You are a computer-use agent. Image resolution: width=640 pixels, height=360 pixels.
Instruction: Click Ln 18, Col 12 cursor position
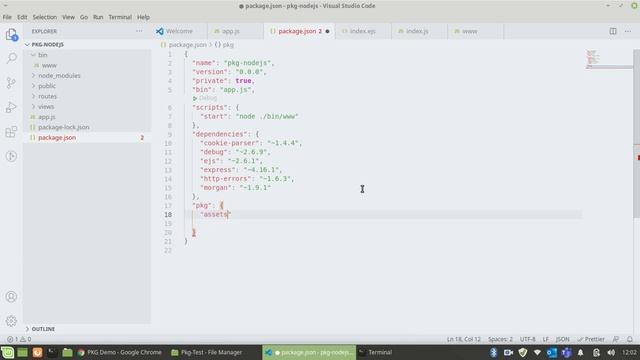tap(464, 339)
